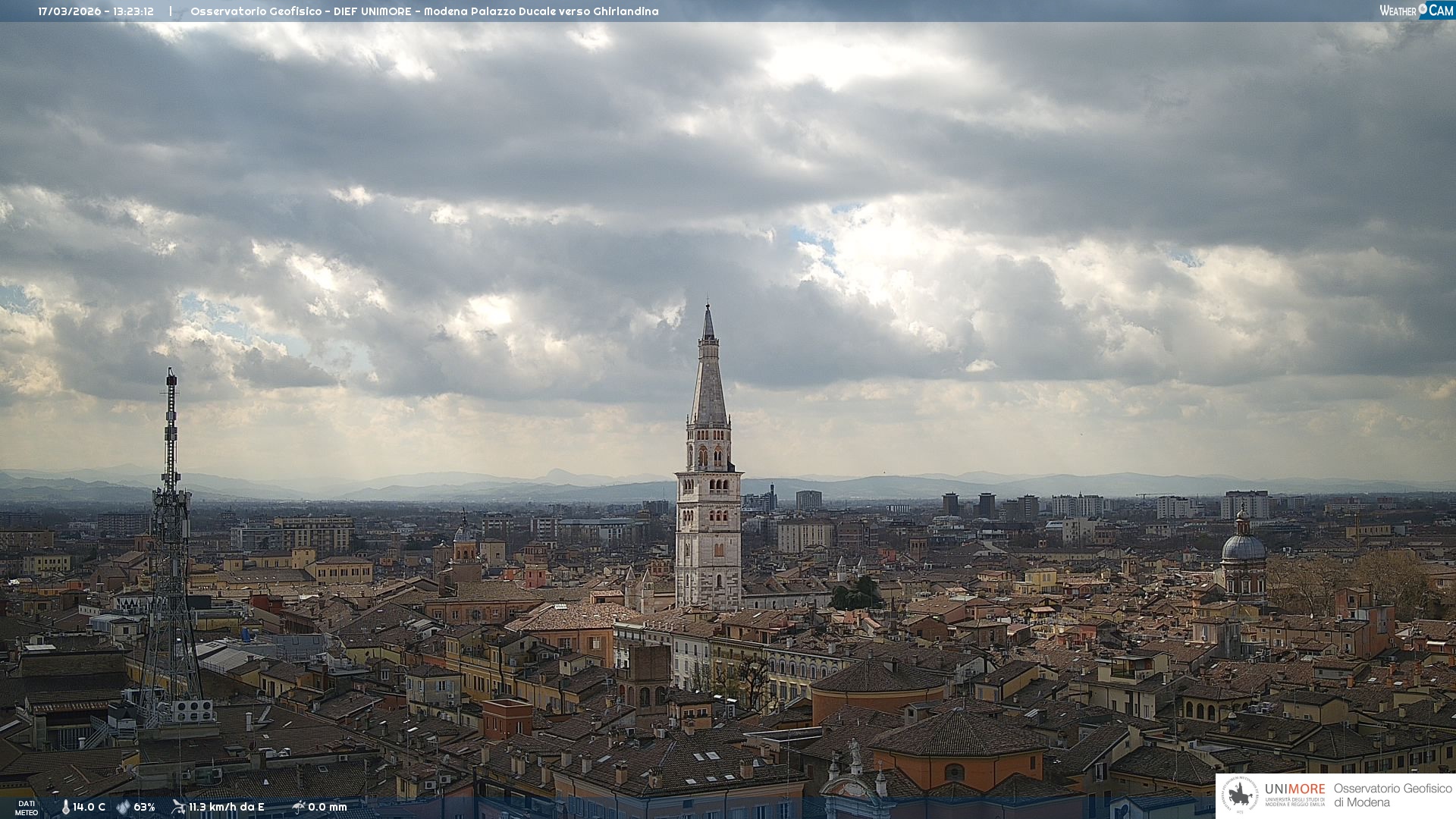The width and height of the screenshot is (1456, 819).
Task: Click the camera lens icon in WeatherCam logo
Action: click(1423, 9)
